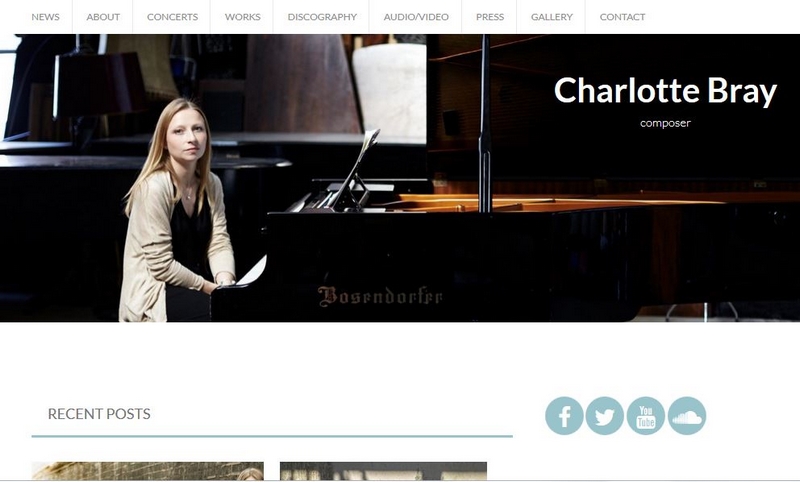This screenshot has height=482, width=800.
Task: Open the Facebook social icon
Action: (x=564, y=416)
